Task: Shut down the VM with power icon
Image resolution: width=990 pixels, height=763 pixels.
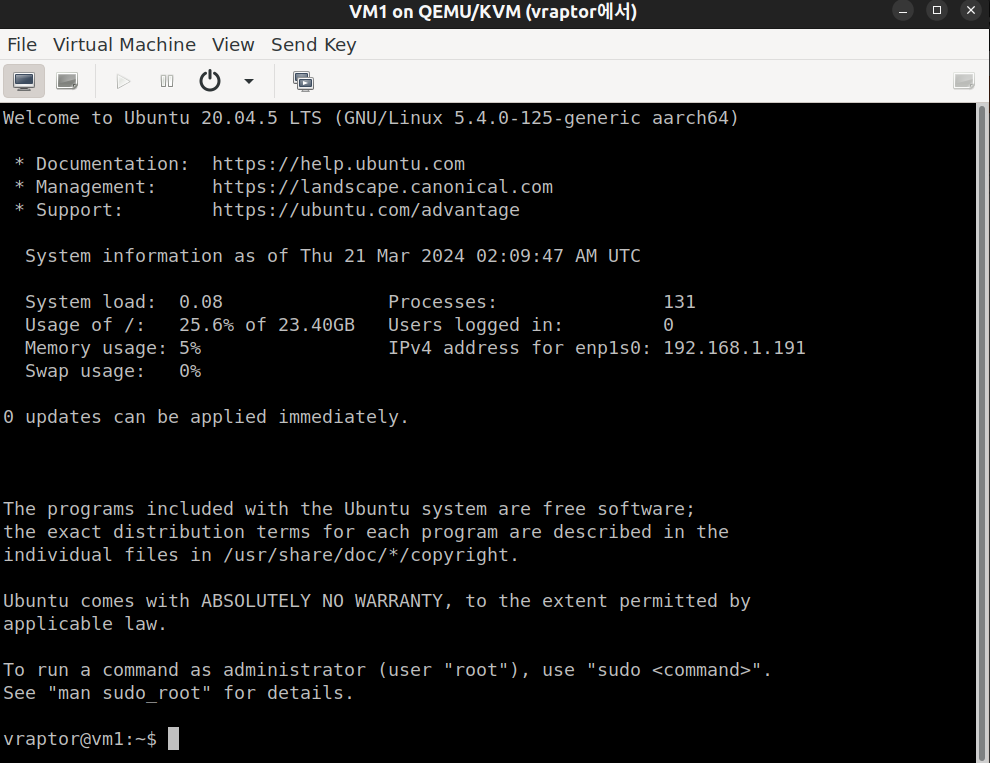Action: 210,81
